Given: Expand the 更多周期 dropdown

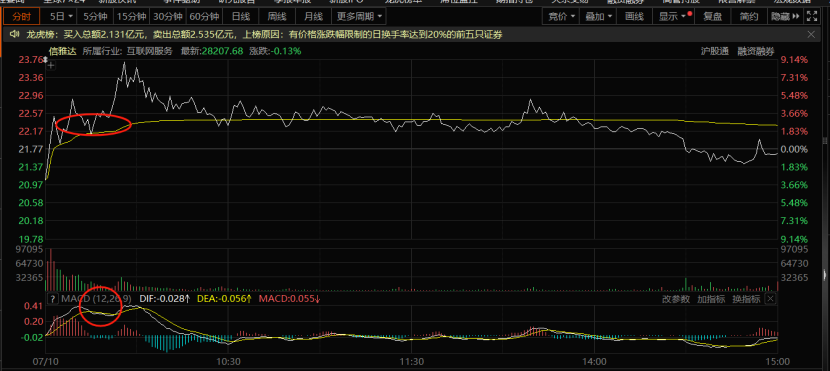Looking at the screenshot, I should [x=359, y=16].
